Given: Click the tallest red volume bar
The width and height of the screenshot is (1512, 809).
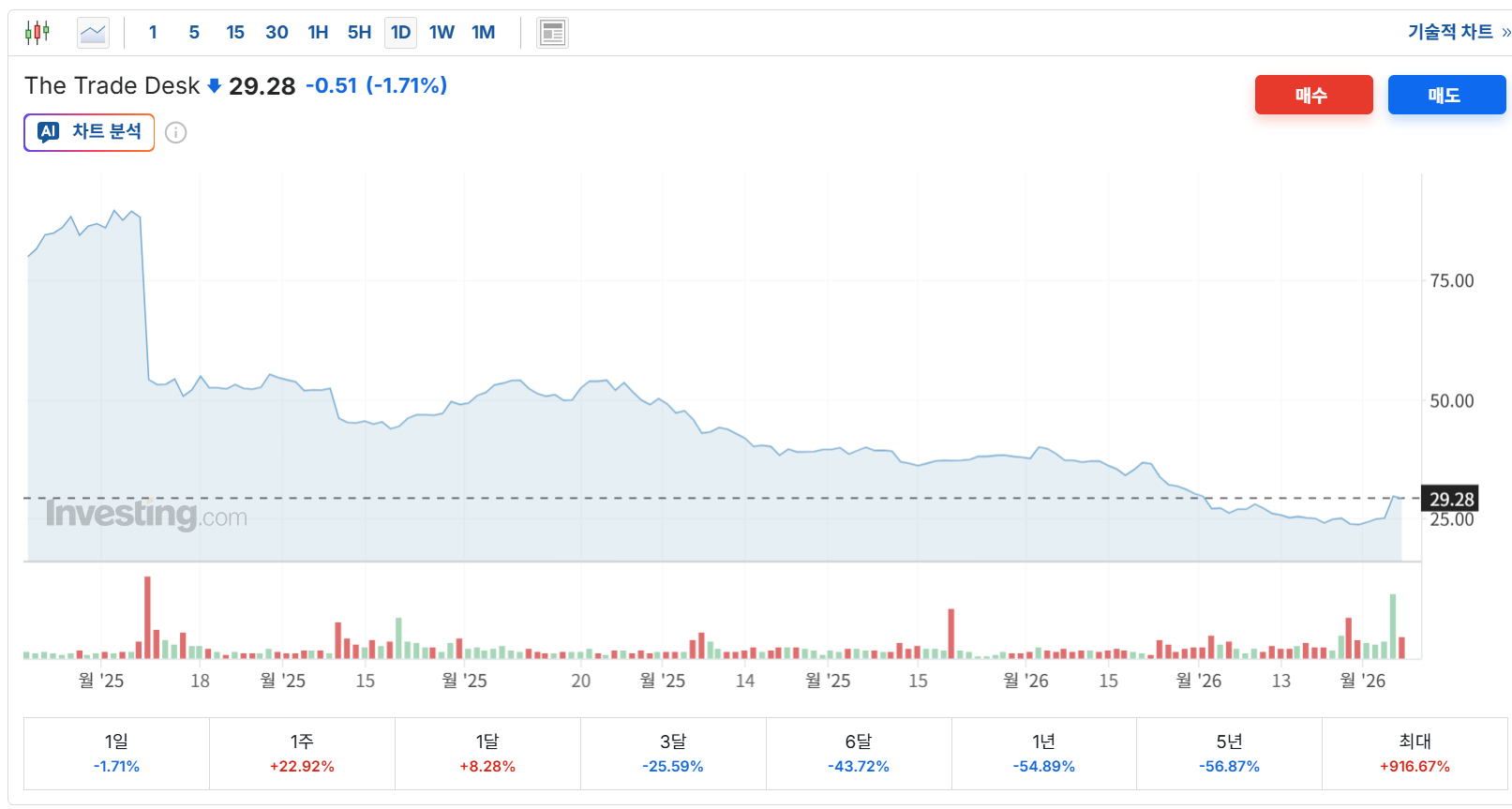Looking at the screenshot, I should pyautogui.click(x=147, y=618).
